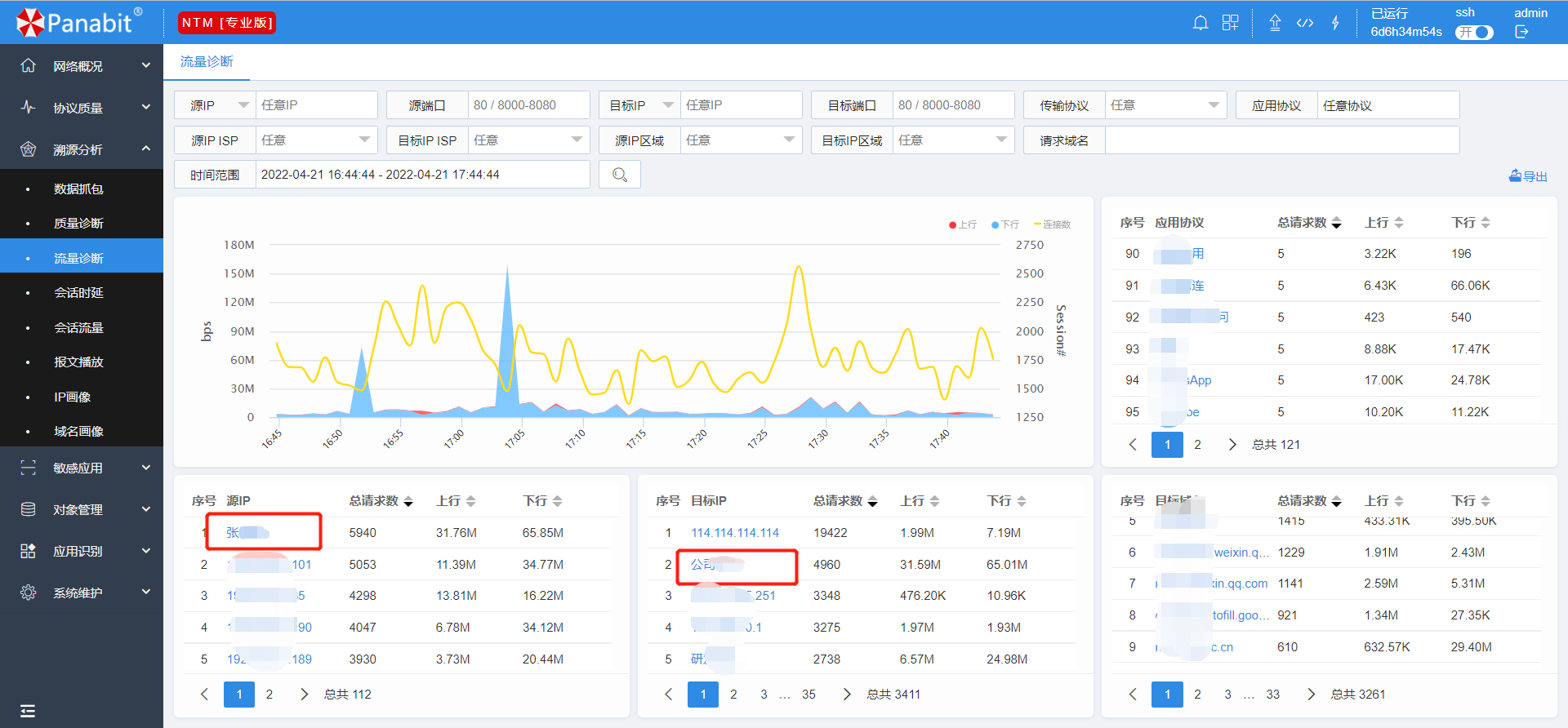The width and height of the screenshot is (1568, 728).
Task: Open the dashboard grid icon in header
Action: click(1230, 23)
